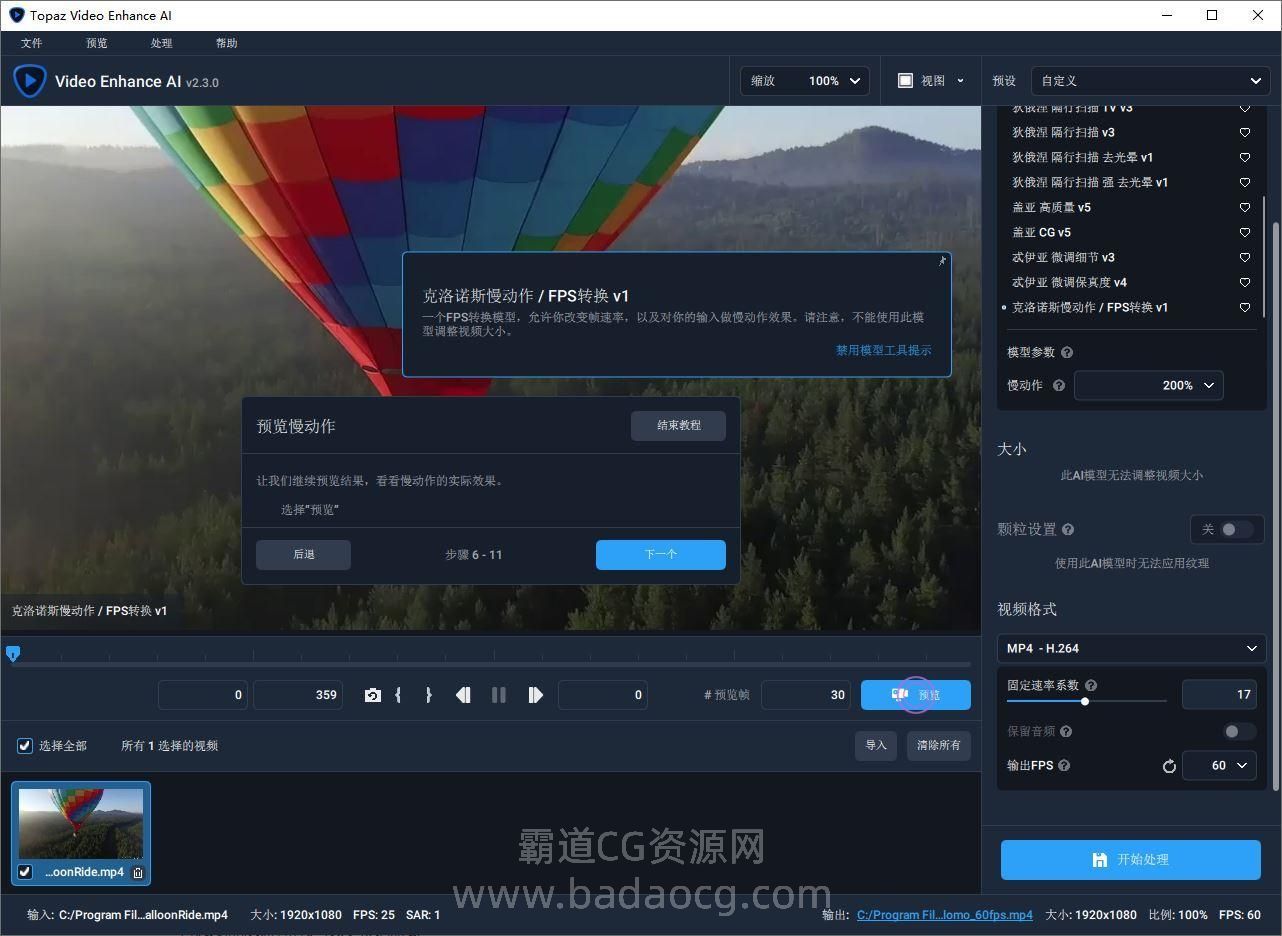
Task: Click the 后退 button in tutorial
Action: click(x=303, y=555)
